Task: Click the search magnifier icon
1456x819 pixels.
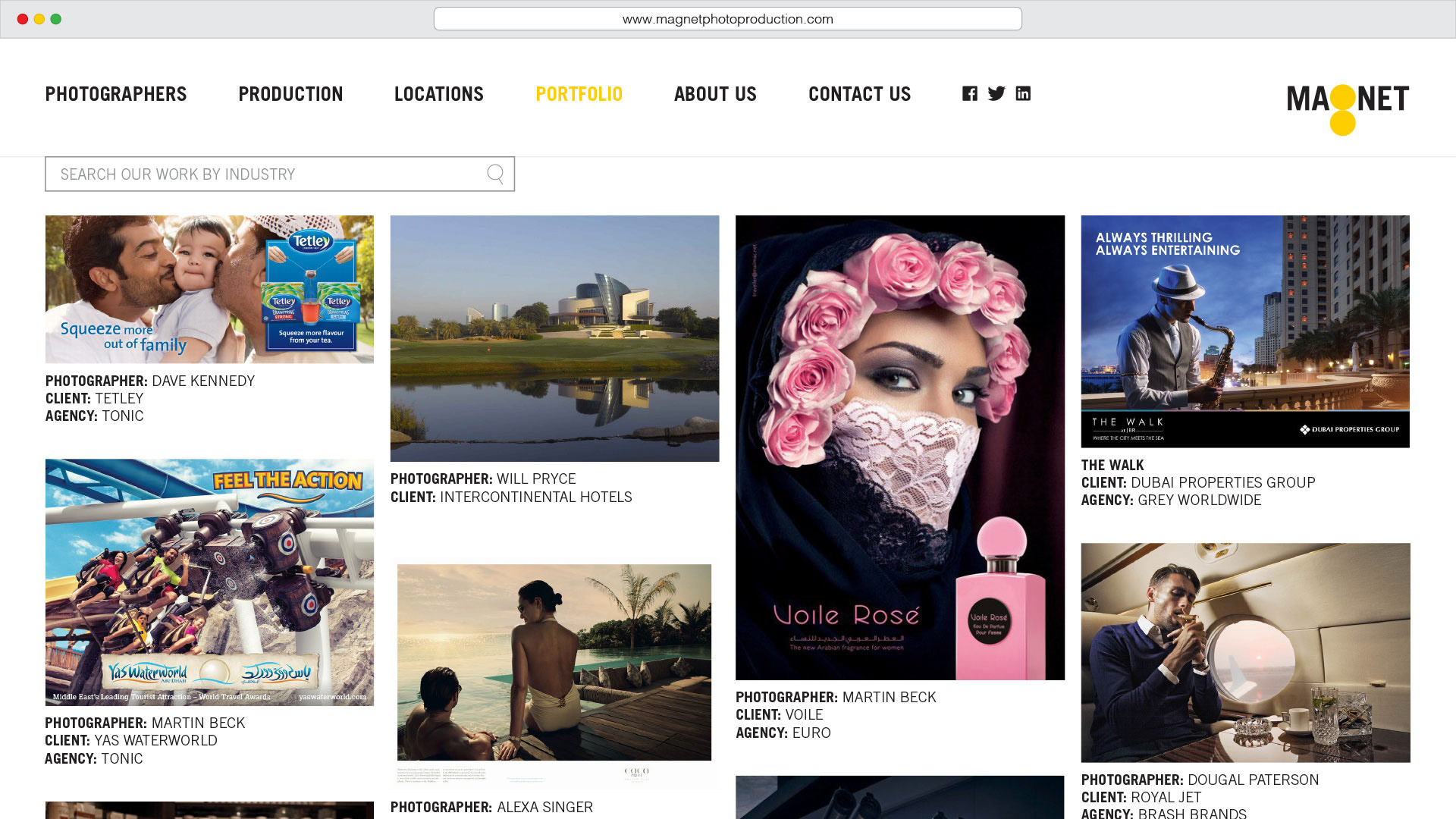Action: tap(495, 174)
